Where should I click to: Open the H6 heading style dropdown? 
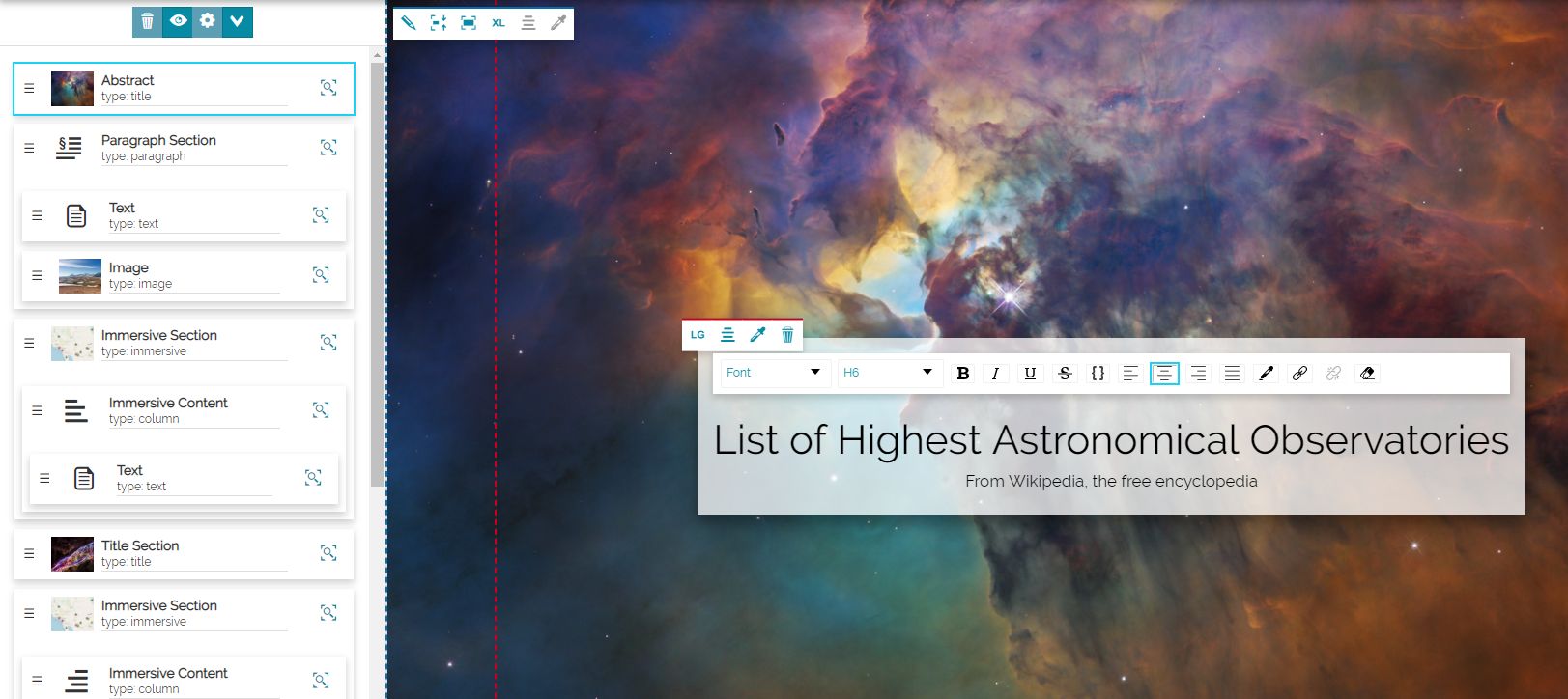[889, 373]
